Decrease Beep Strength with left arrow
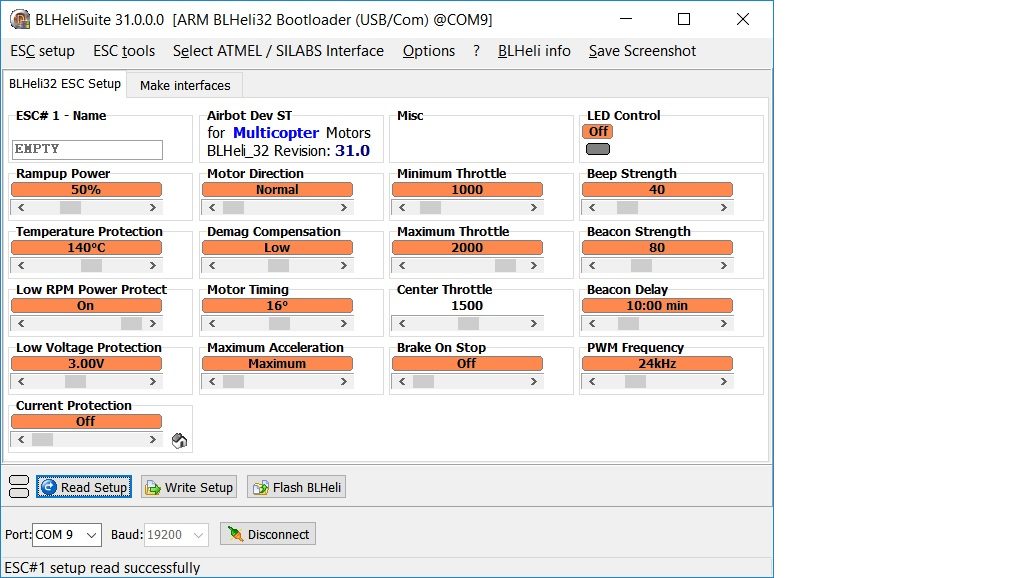The width and height of the screenshot is (1024, 578). 592,208
